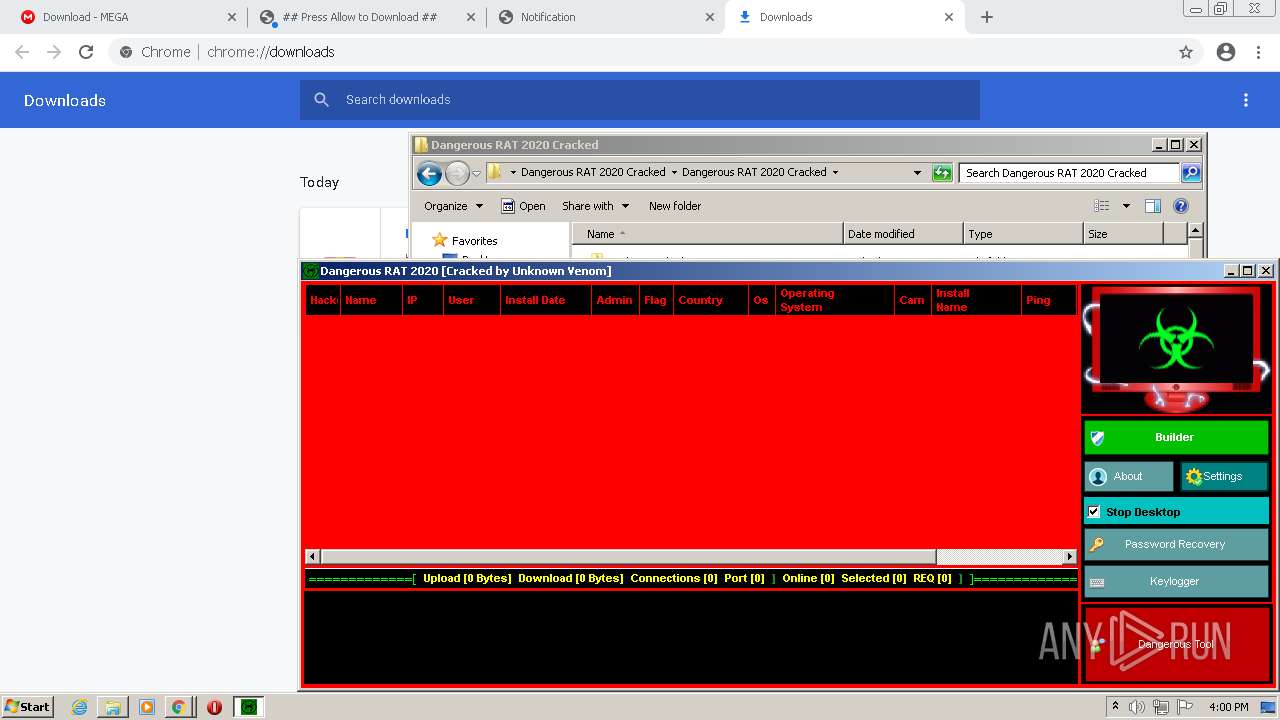The image size is (1280, 720).
Task: Open the Builder button in Dangerous RAT
Action: click(1176, 437)
